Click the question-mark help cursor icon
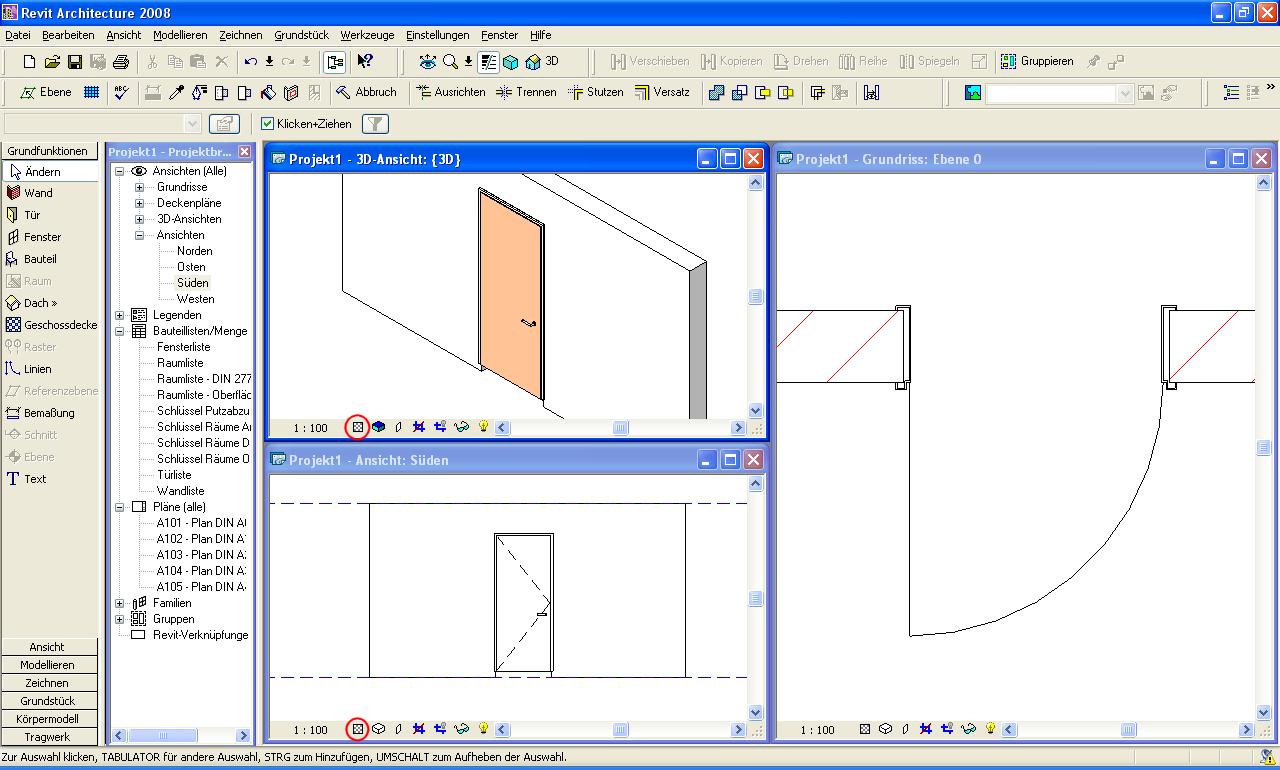The width and height of the screenshot is (1280, 770). tap(365, 62)
